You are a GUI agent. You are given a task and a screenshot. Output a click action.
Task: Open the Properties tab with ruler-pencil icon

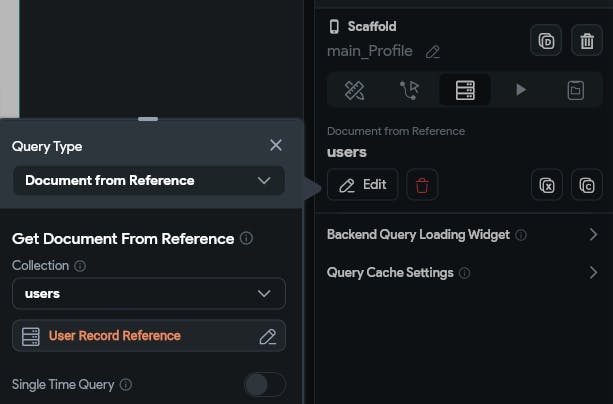click(355, 90)
